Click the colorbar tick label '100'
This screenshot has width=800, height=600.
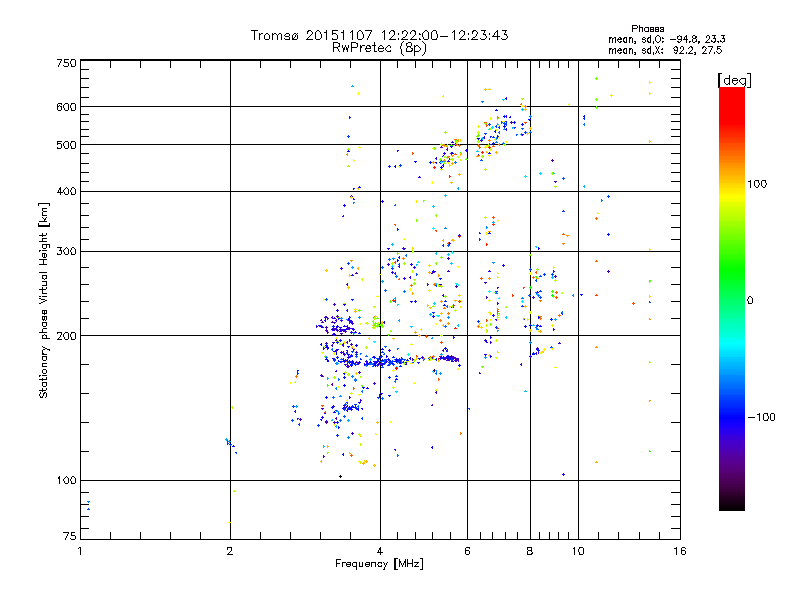[x=757, y=184]
